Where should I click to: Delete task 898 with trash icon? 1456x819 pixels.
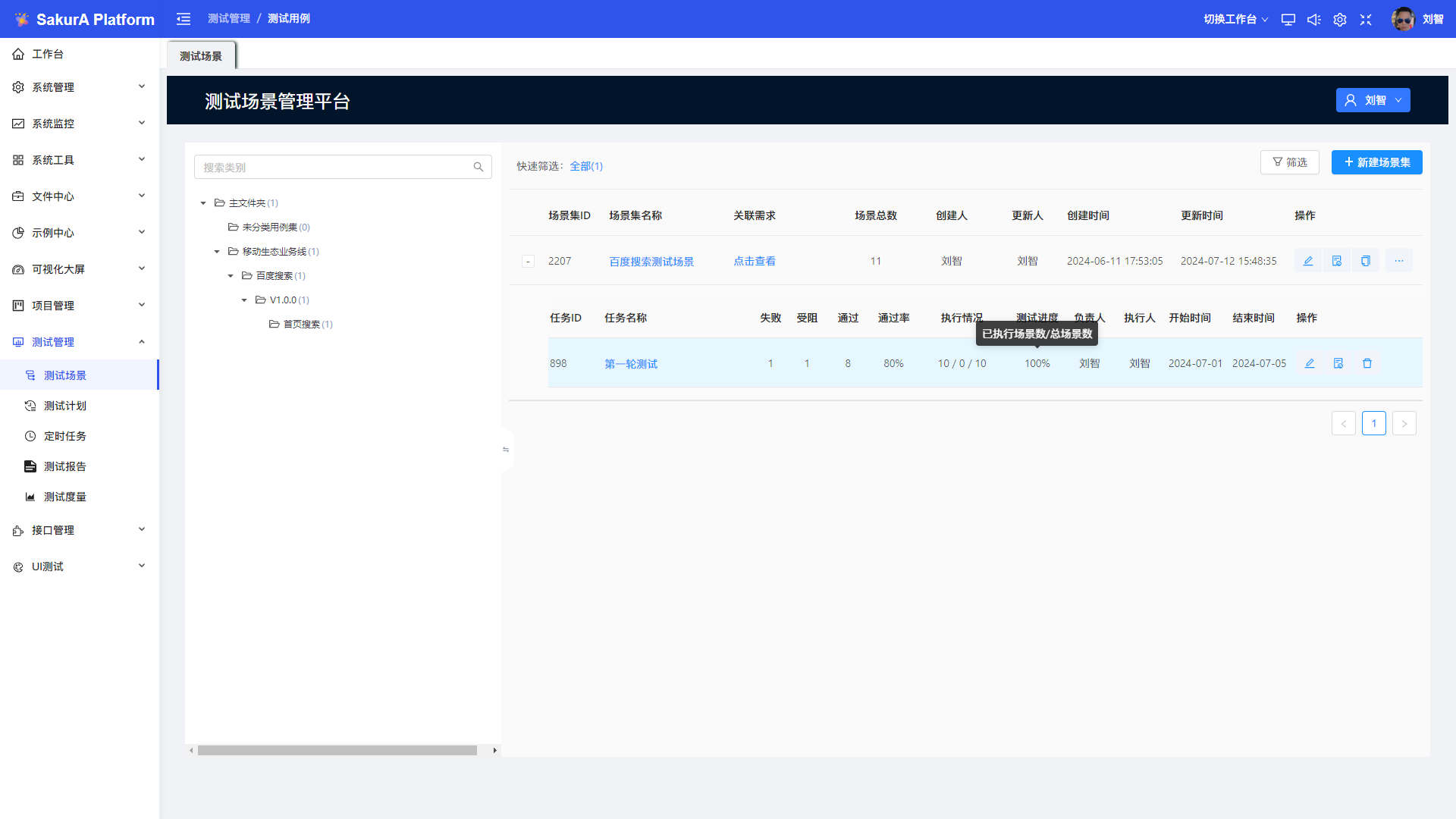click(x=1367, y=363)
